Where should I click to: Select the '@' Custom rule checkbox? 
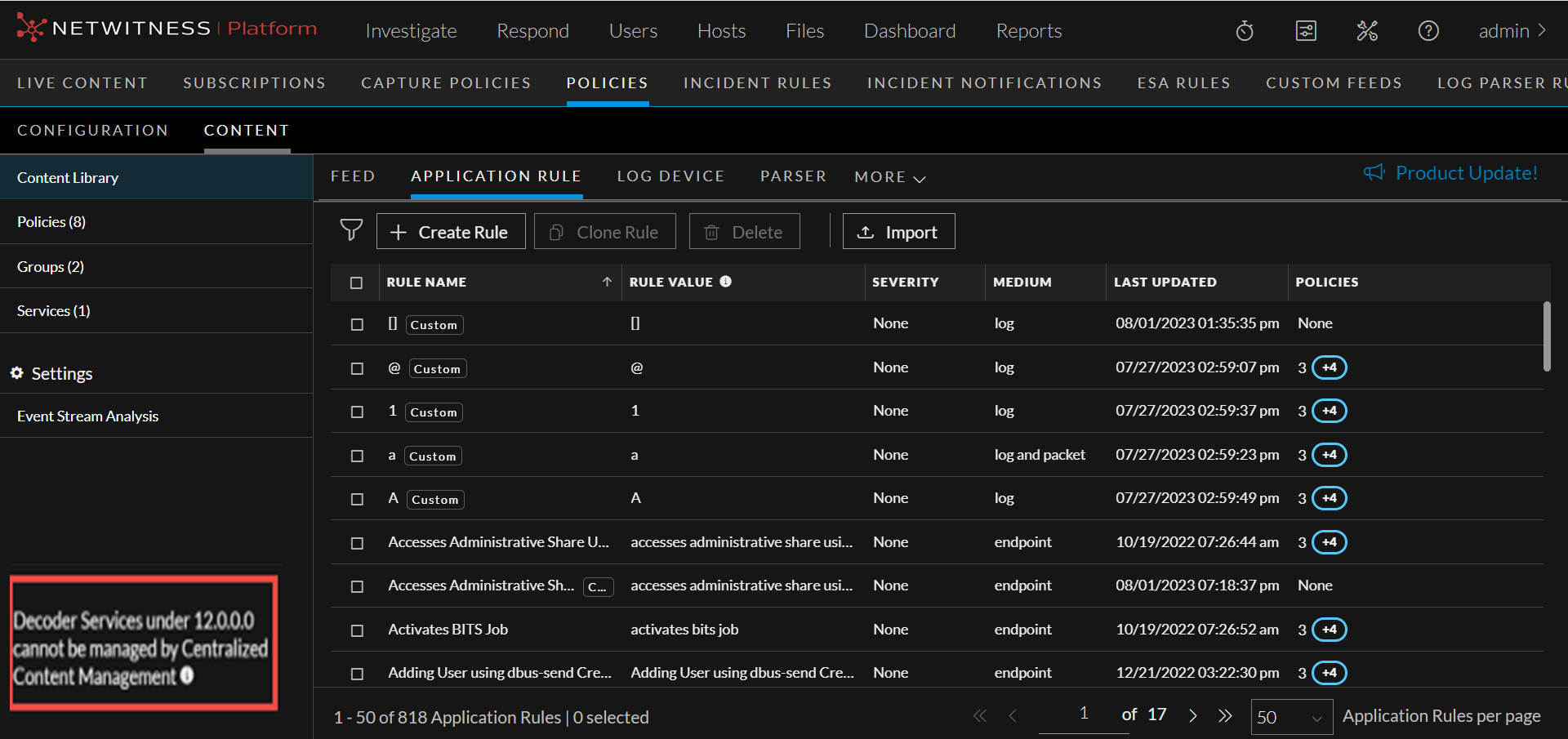[357, 368]
